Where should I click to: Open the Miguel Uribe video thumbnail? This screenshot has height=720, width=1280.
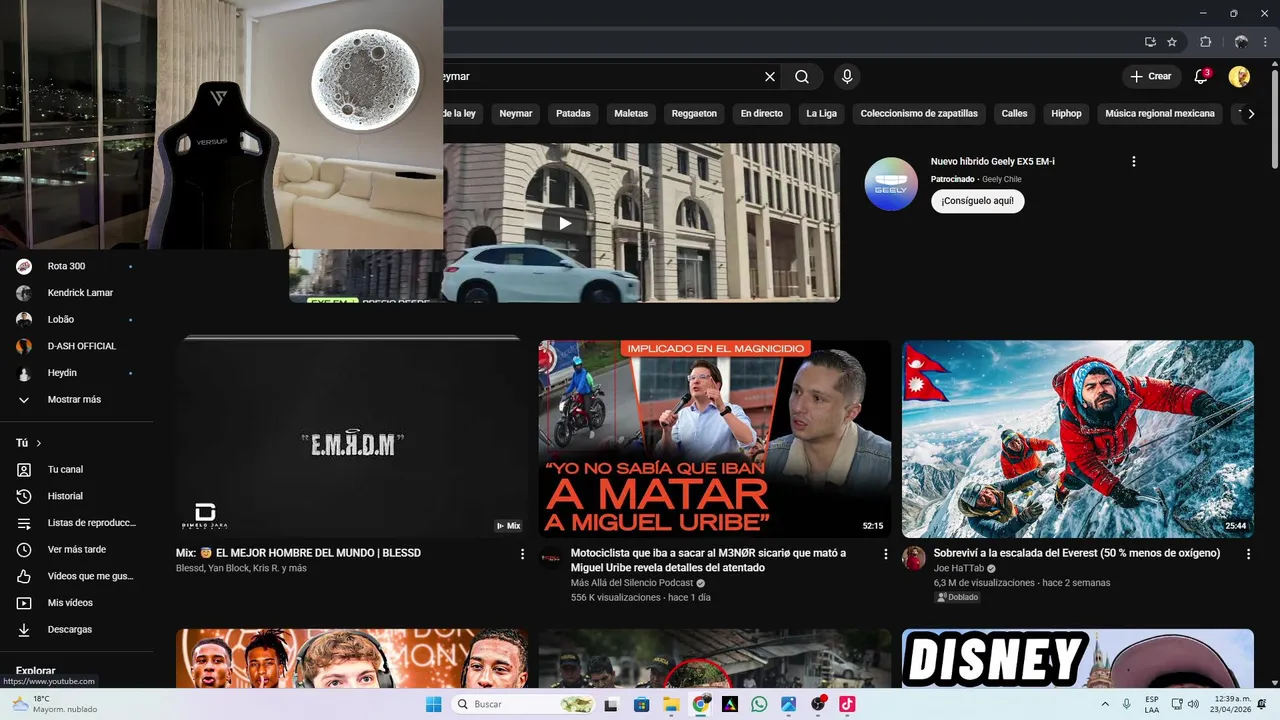point(715,439)
